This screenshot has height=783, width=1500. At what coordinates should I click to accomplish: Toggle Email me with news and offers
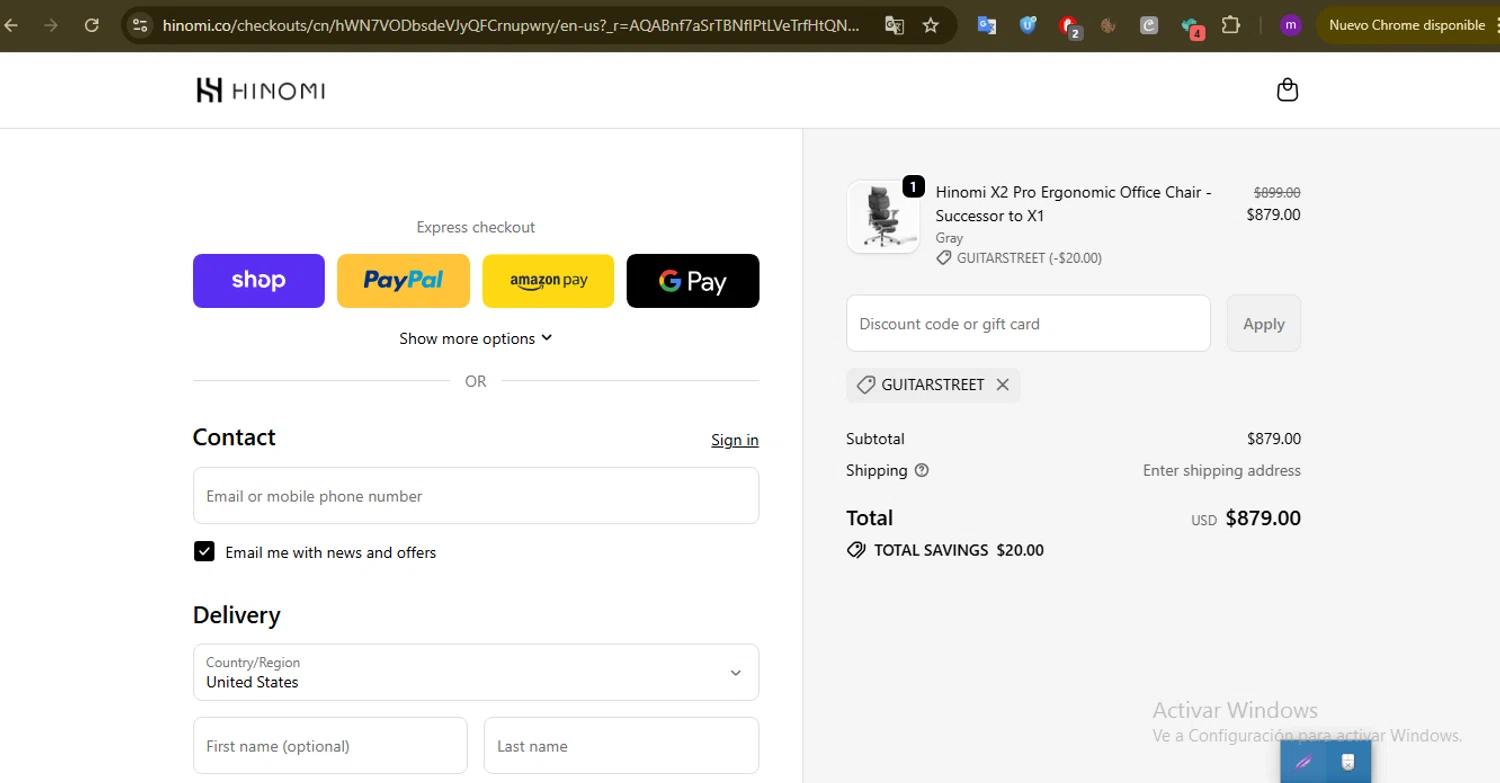(x=204, y=552)
